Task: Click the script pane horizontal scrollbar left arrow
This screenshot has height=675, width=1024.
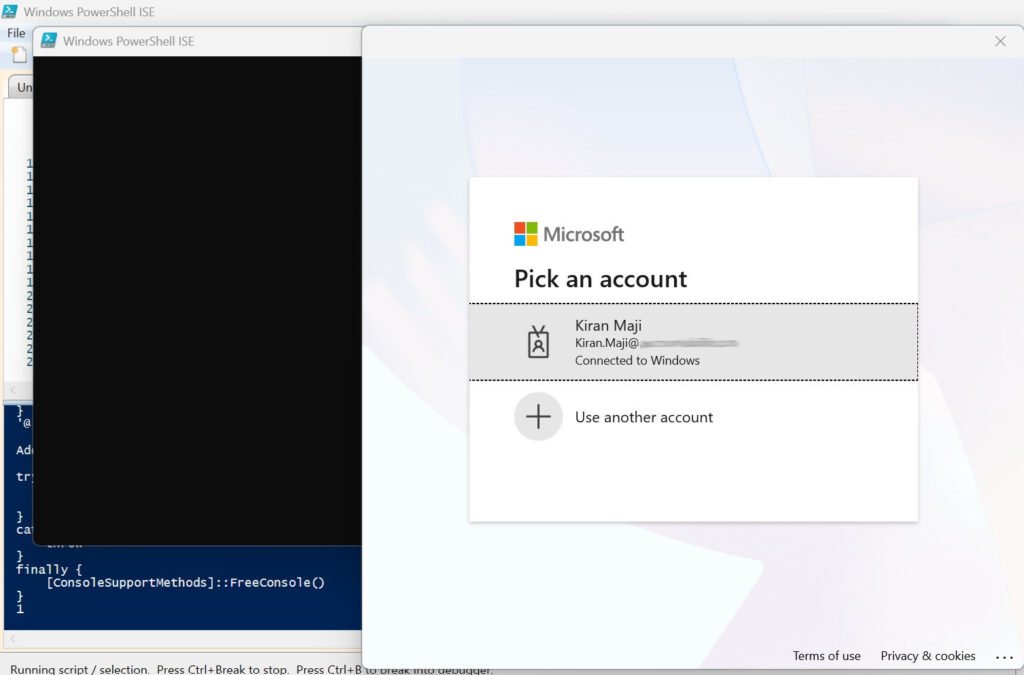Action: [12, 390]
